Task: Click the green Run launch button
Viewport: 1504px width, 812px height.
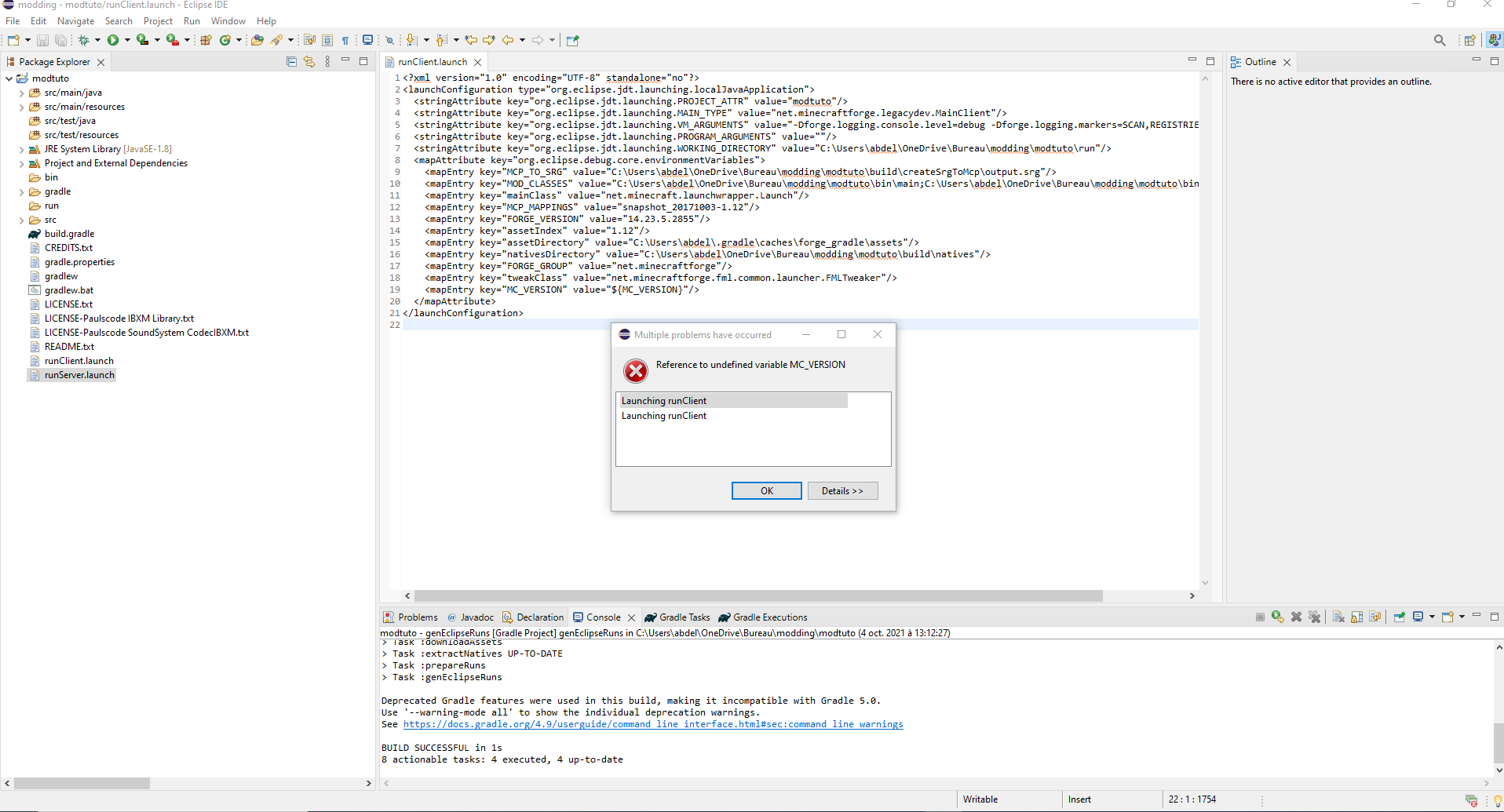Action: click(113, 40)
